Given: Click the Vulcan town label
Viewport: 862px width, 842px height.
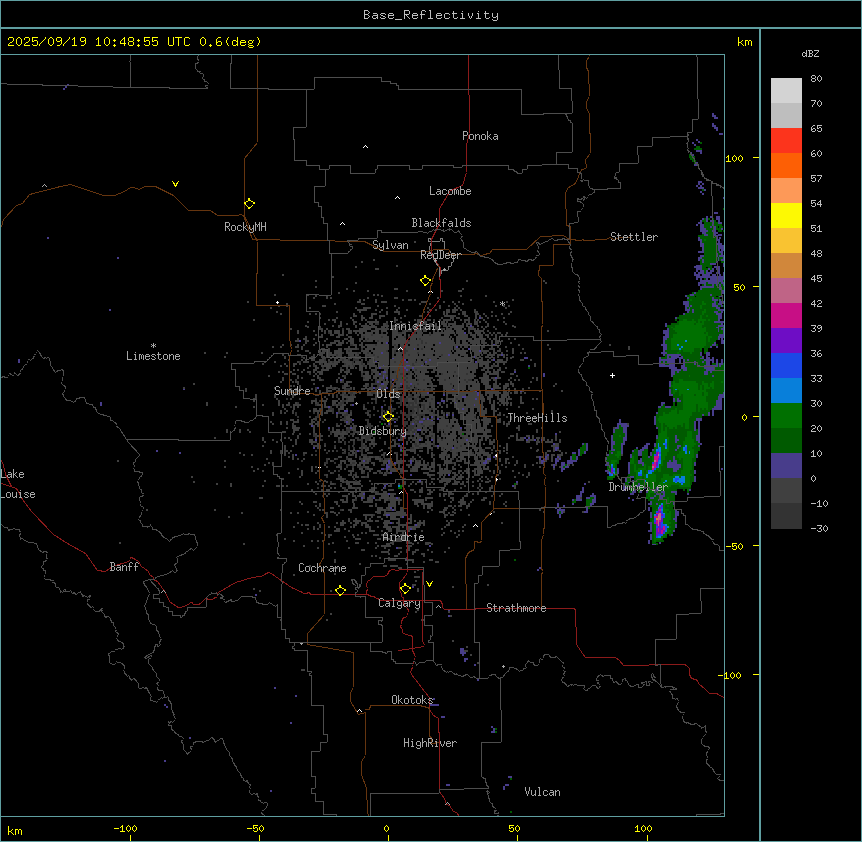Looking at the screenshot, I should (542, 792).
